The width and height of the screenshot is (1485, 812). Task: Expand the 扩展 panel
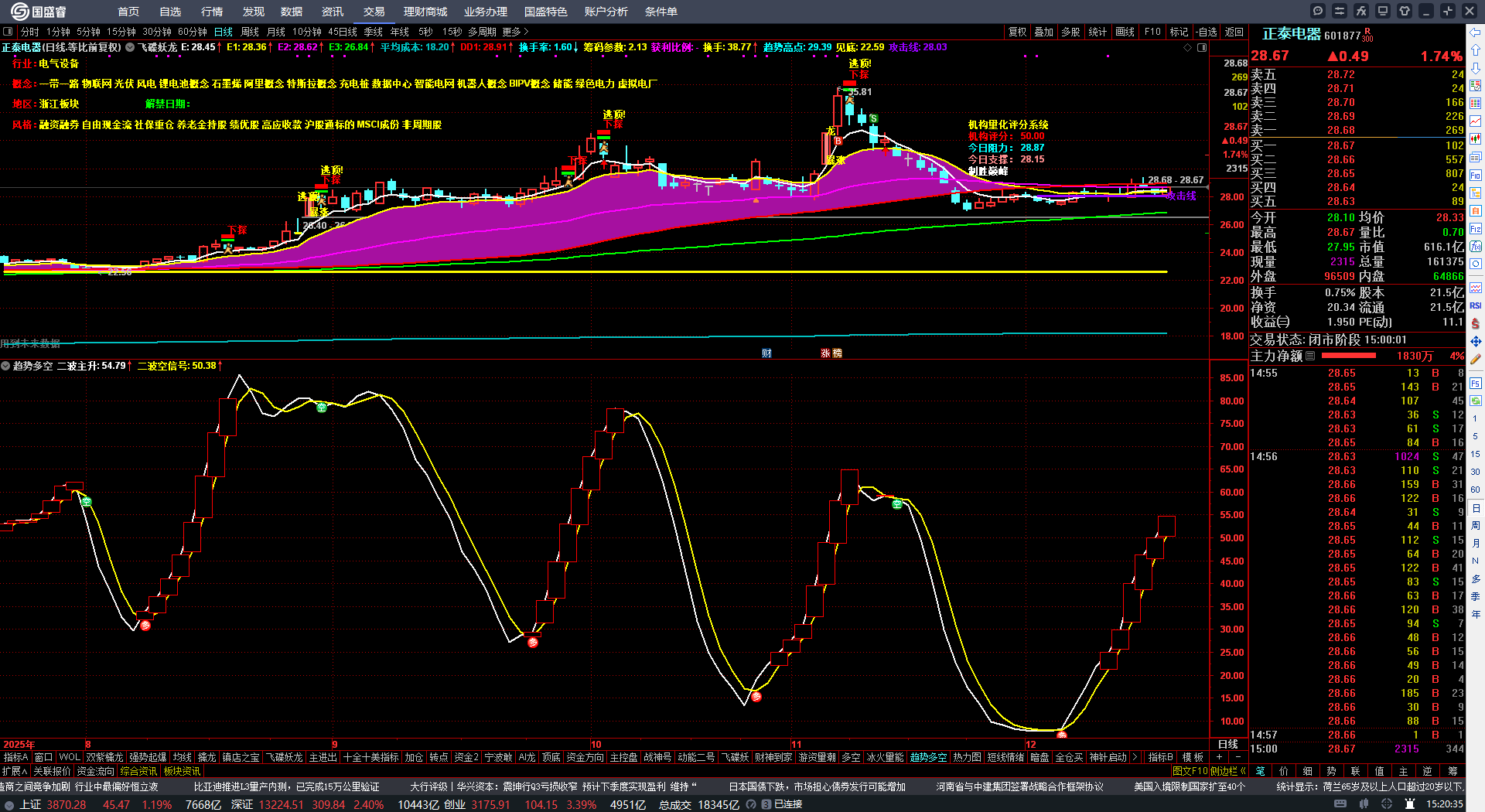tap(15, 771)
